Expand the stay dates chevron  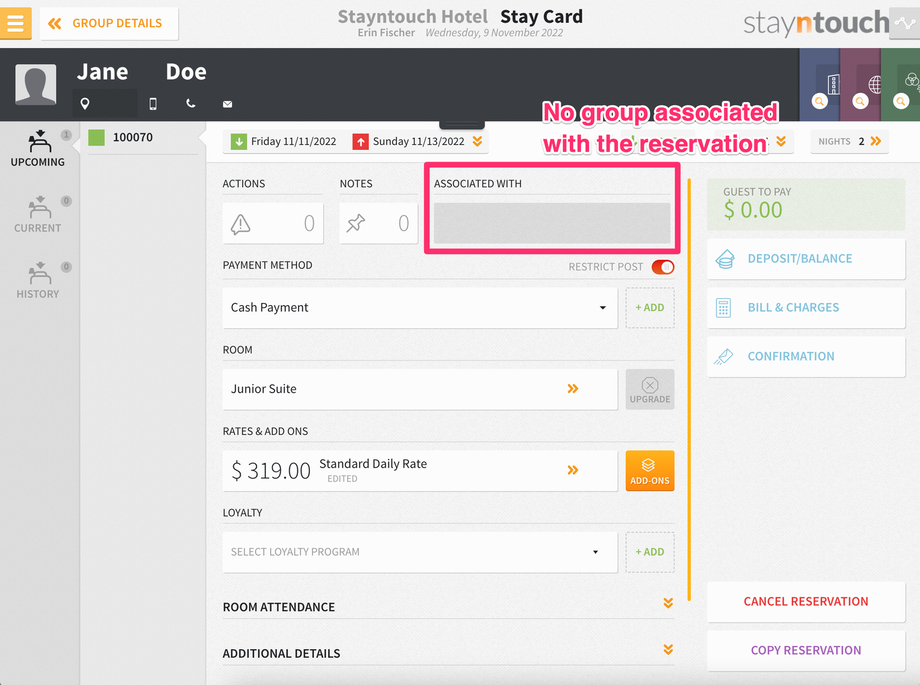tap(478, 141)
